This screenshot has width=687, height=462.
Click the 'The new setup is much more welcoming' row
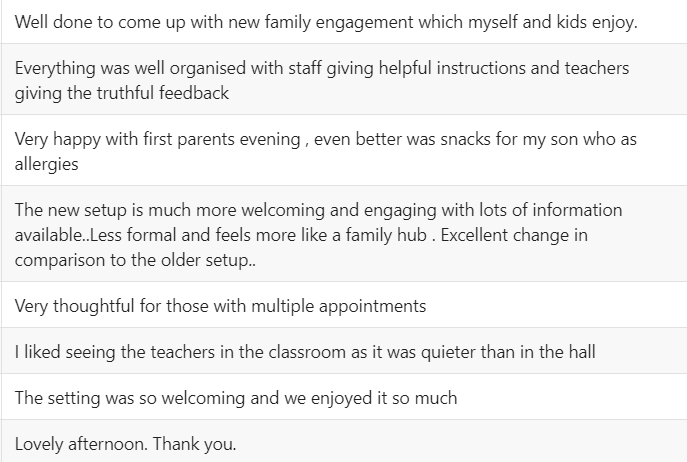pos(344,234)
